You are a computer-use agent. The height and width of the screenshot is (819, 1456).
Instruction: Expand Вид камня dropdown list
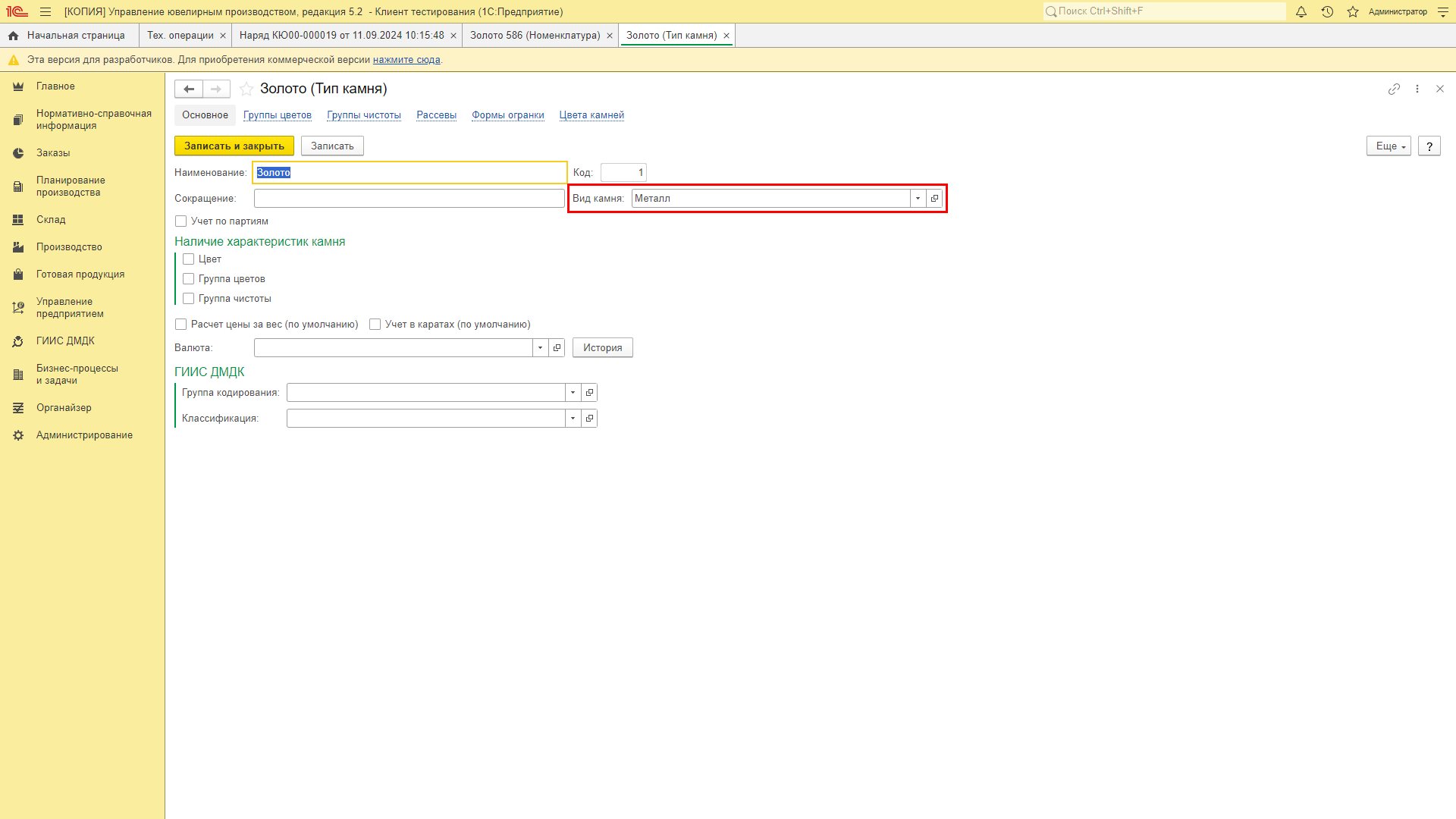tap(918, 198)
